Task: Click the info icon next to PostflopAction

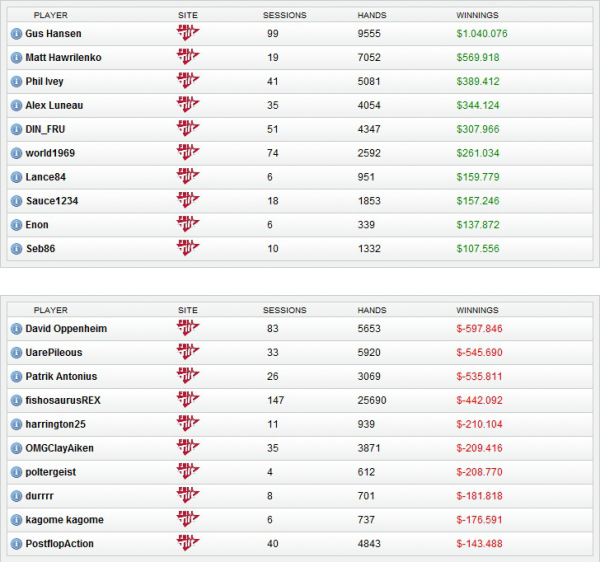Action: click(x=16, y=544)
